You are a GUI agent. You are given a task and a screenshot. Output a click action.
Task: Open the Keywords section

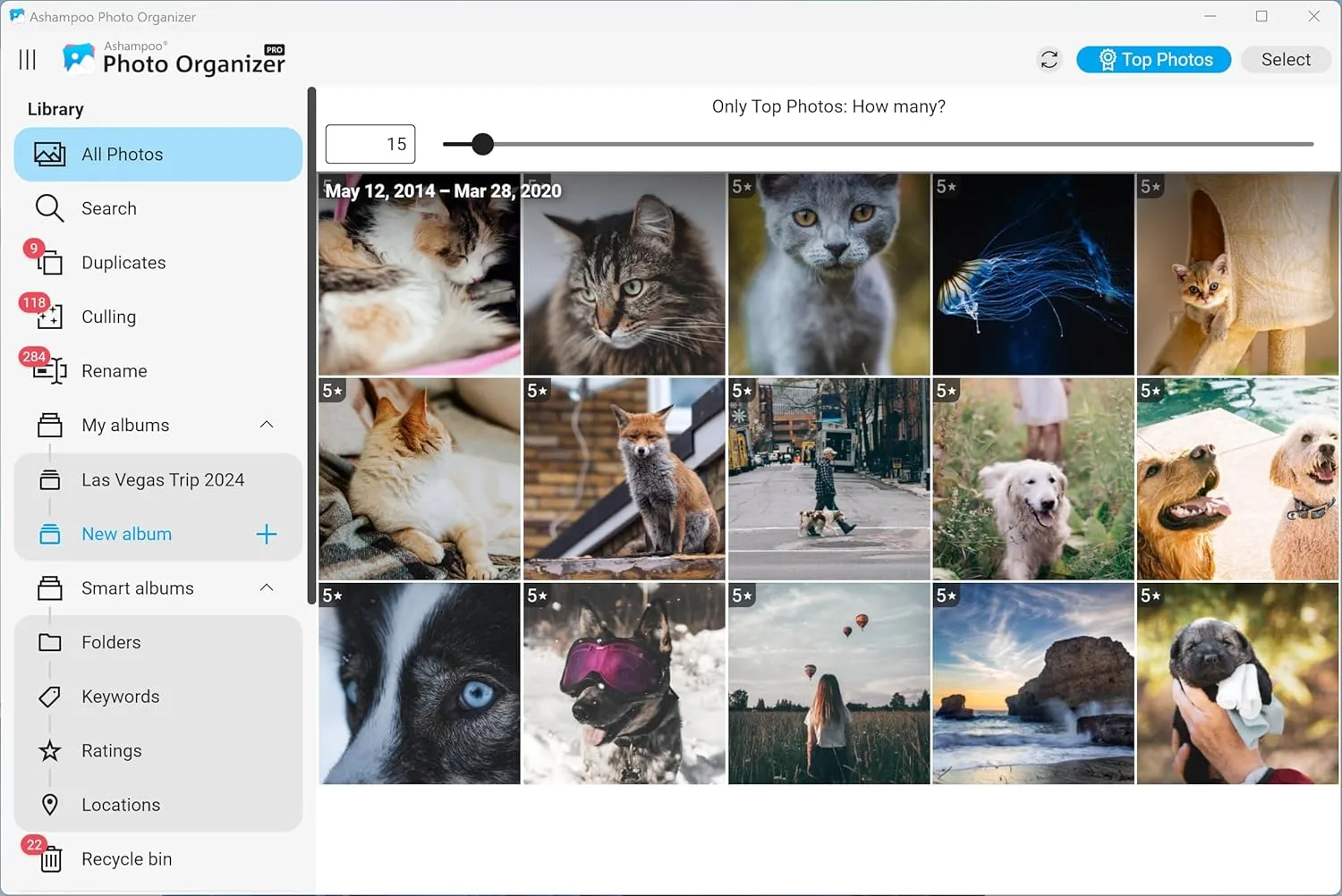click(x=120, y=696)
